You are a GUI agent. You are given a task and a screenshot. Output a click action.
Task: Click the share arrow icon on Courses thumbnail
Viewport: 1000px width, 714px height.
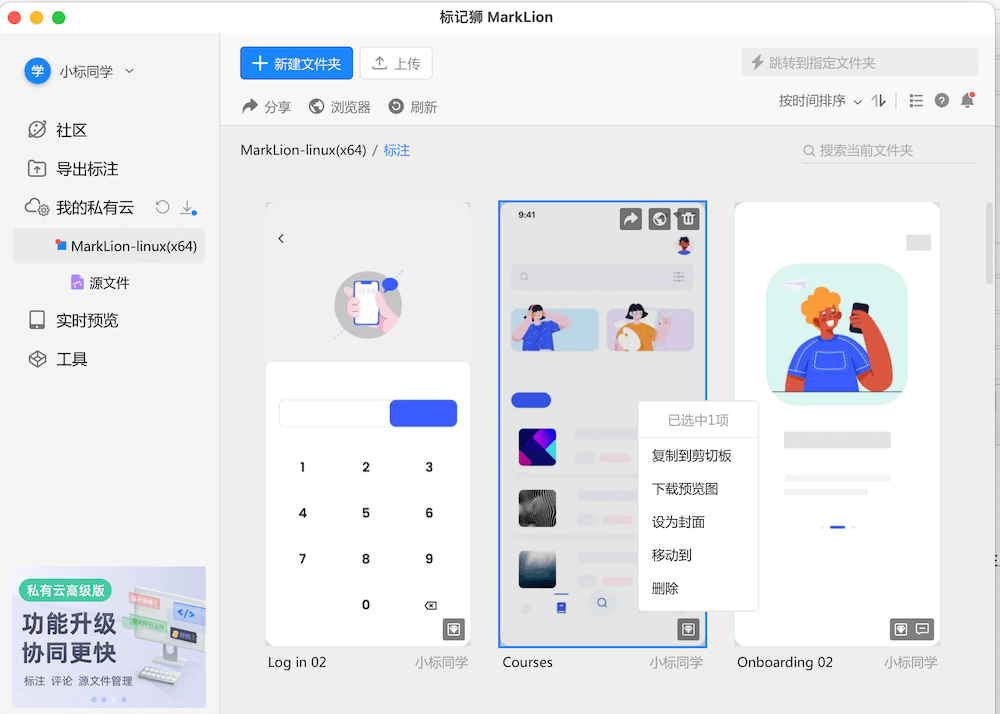630,219
